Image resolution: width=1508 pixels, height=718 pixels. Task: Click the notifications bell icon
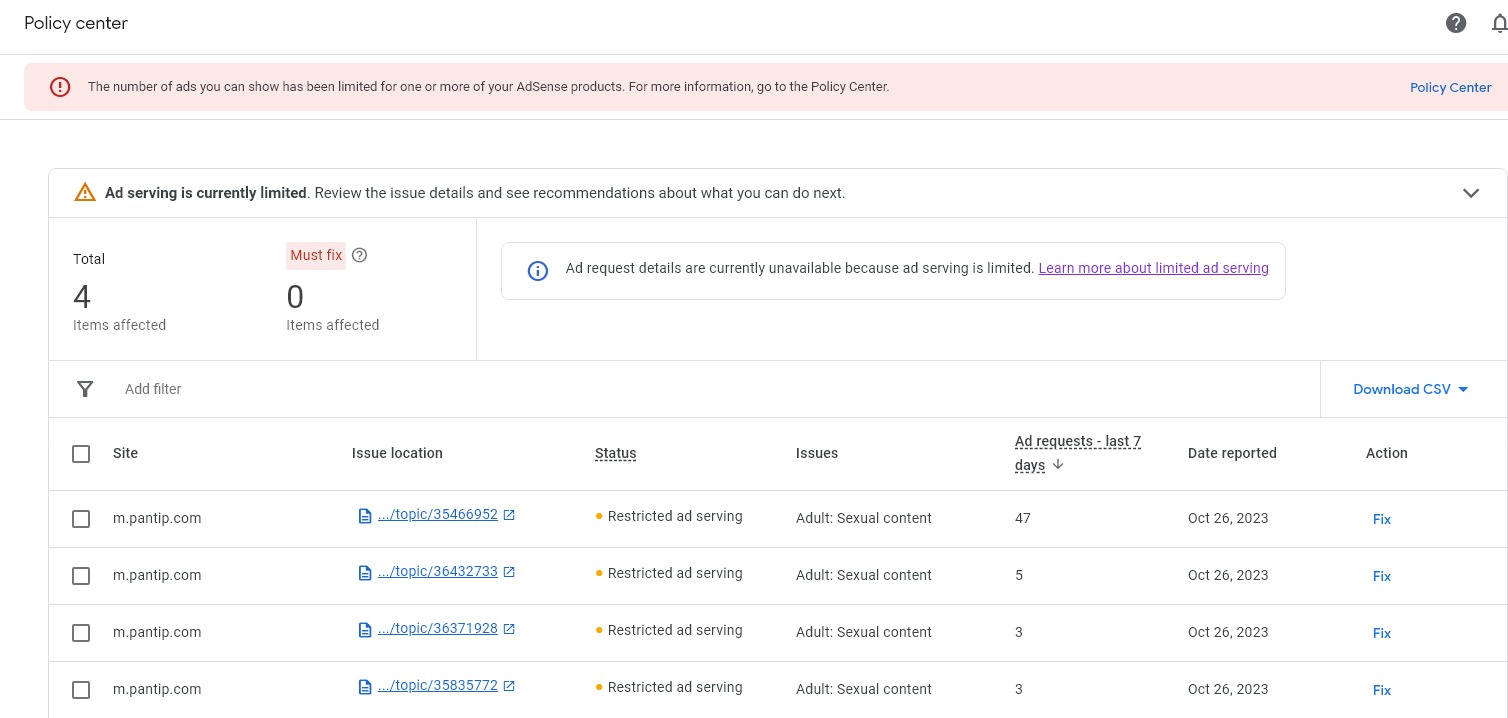click(1498, 23)
